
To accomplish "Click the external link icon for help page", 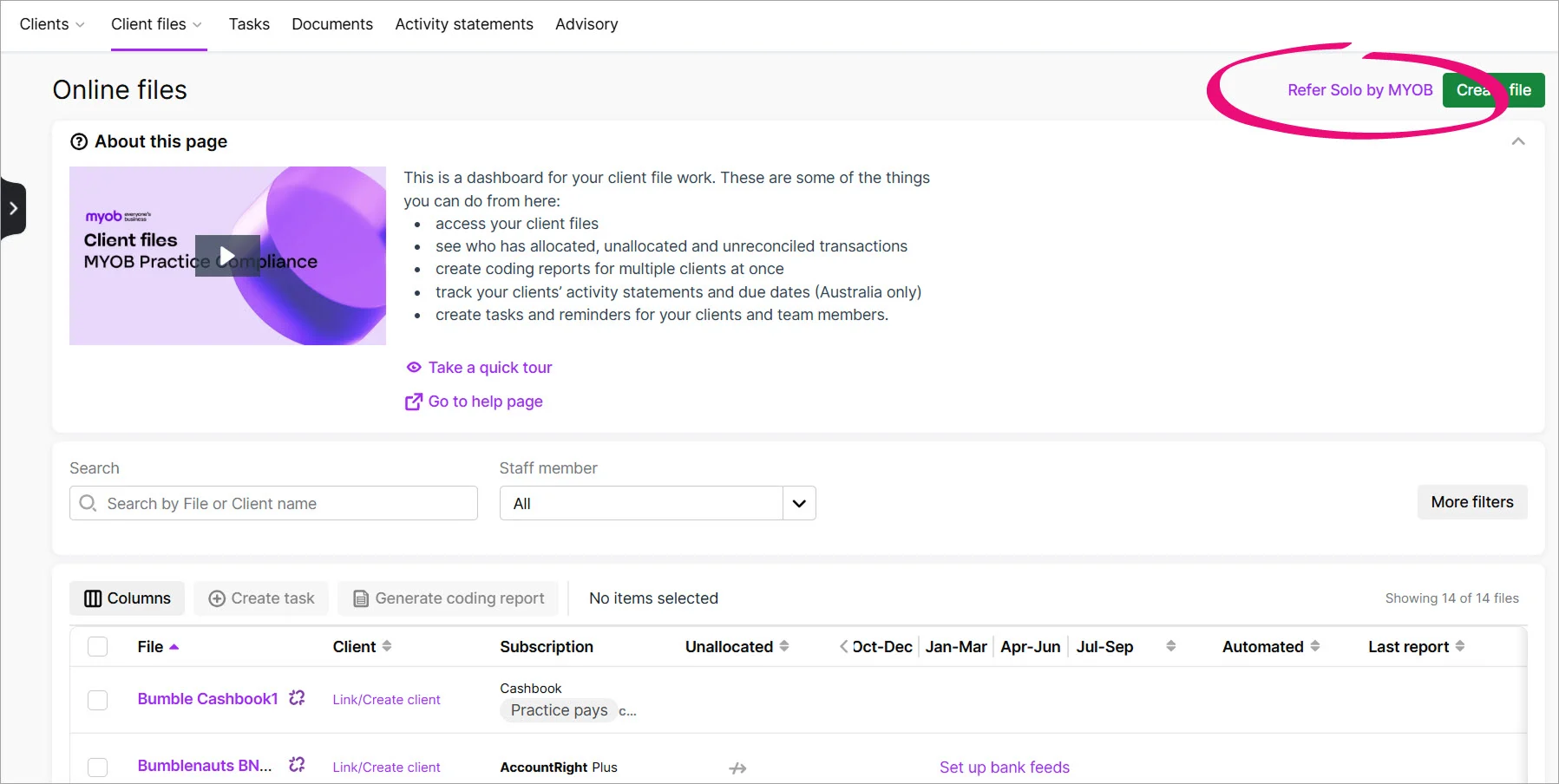I will point(414,402).
